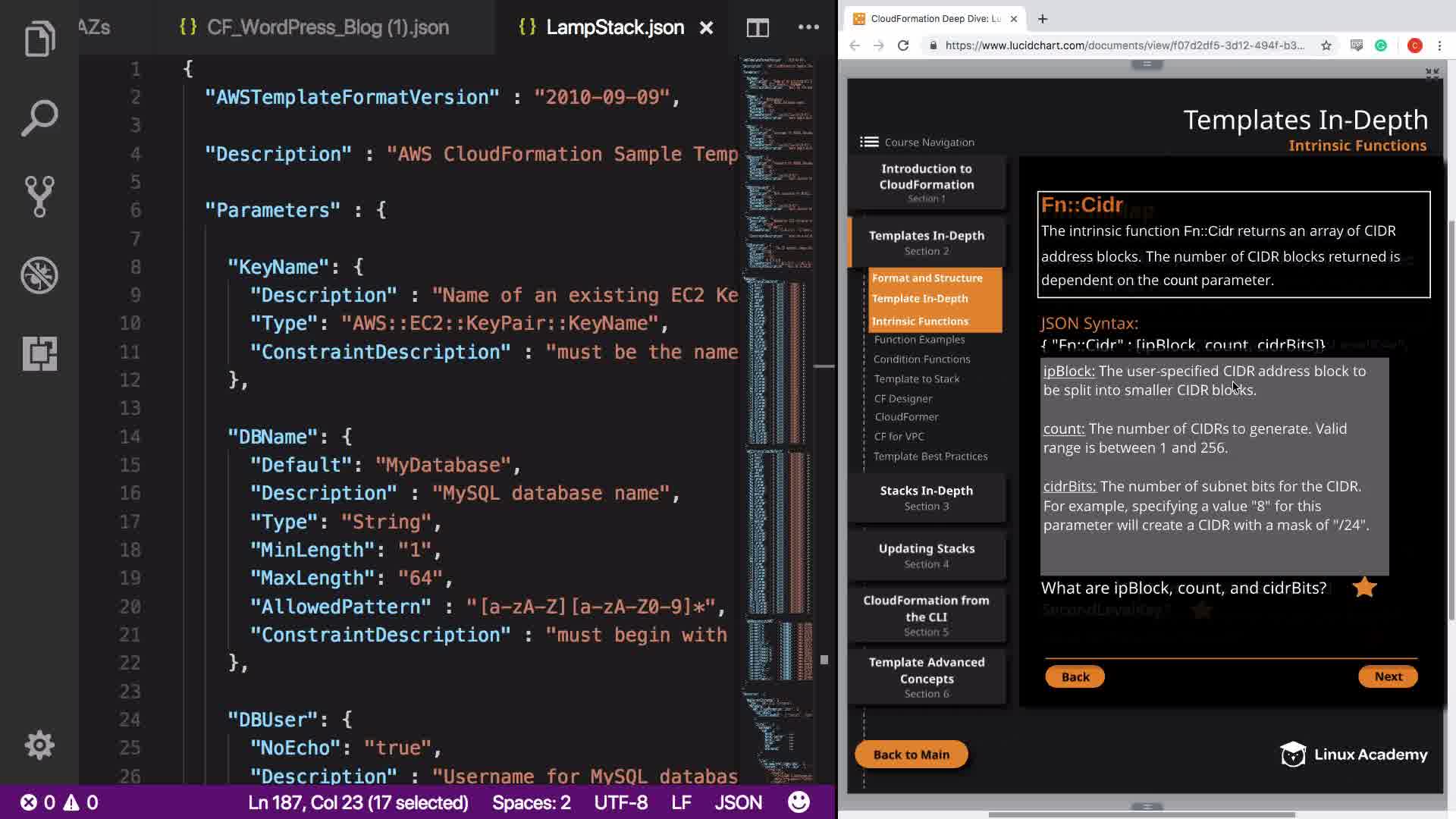Screen dimensions: 1456x819
Task: Click the split editor icon
Action: pyautogui.click(x=758, y=28)
